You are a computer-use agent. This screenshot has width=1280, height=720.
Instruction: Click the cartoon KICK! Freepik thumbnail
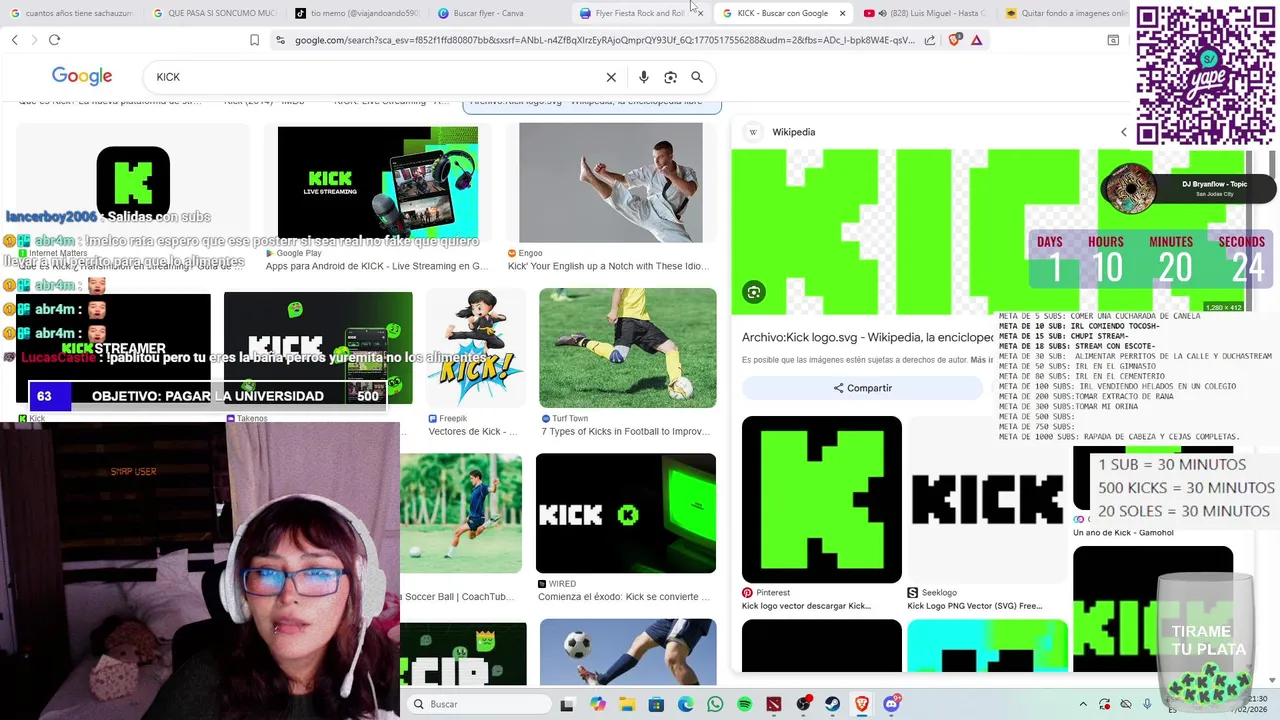point(475,348)
